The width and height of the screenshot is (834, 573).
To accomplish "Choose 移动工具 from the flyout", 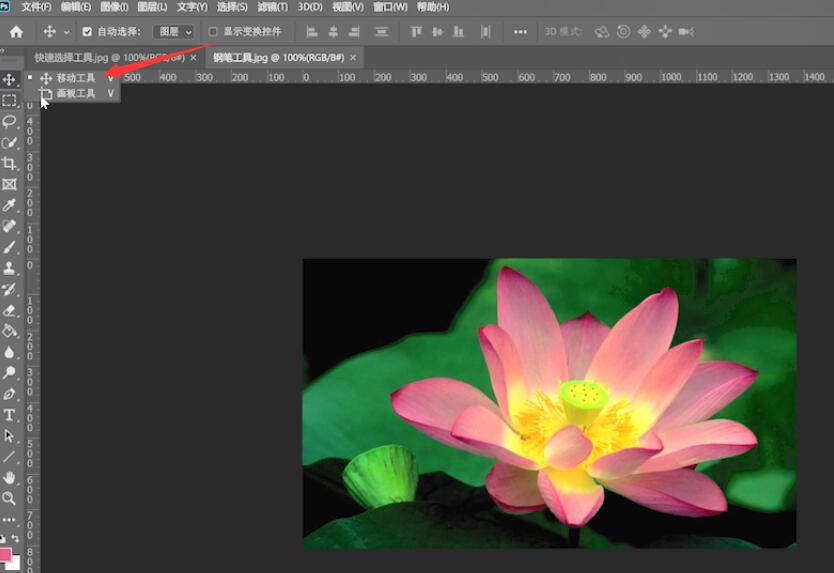I will (x=72, y=78).
